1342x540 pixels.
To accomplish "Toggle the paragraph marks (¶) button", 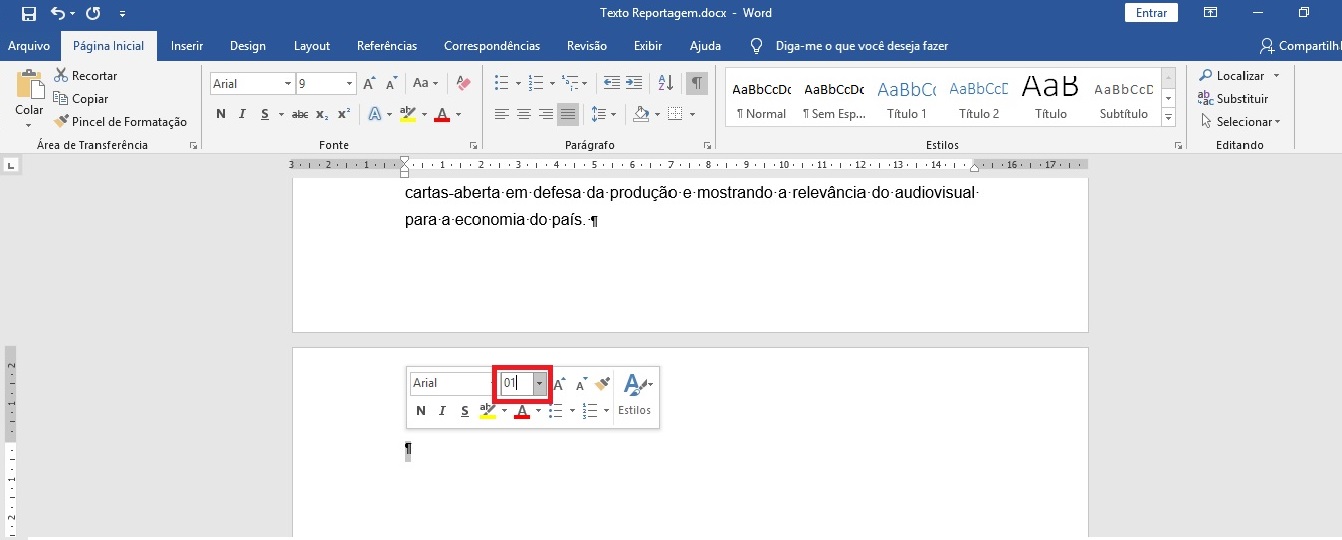I will (696, 83).
